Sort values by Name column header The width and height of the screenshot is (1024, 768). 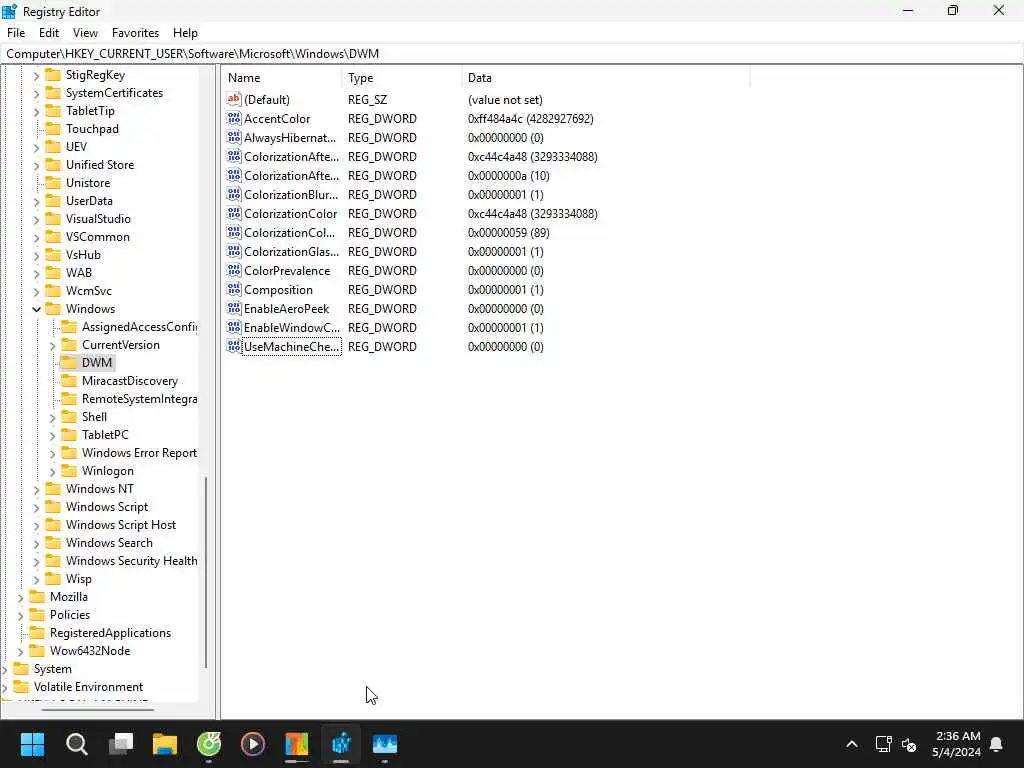pos(281,78)
